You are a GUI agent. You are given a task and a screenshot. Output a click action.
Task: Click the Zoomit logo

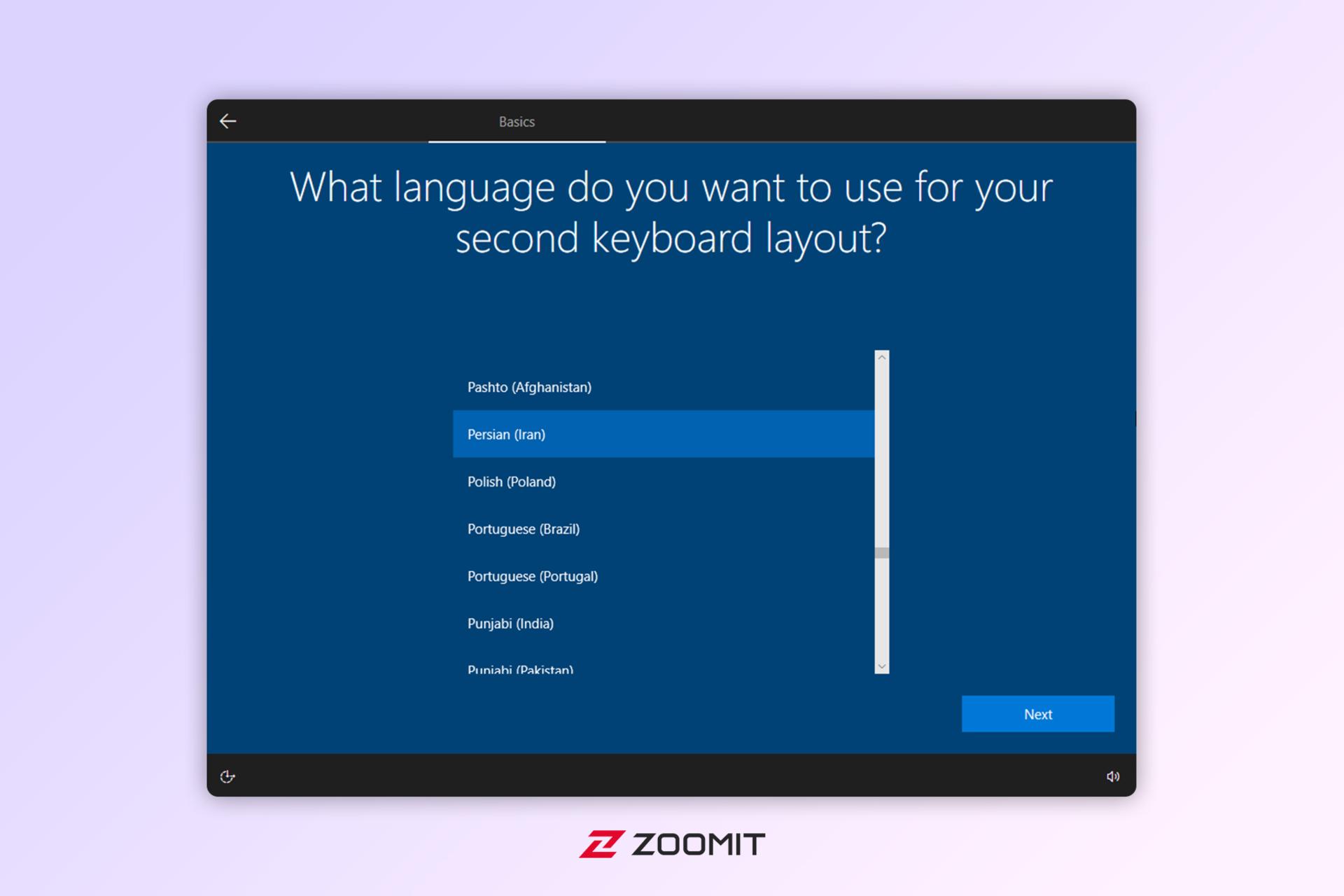(671, 844)
